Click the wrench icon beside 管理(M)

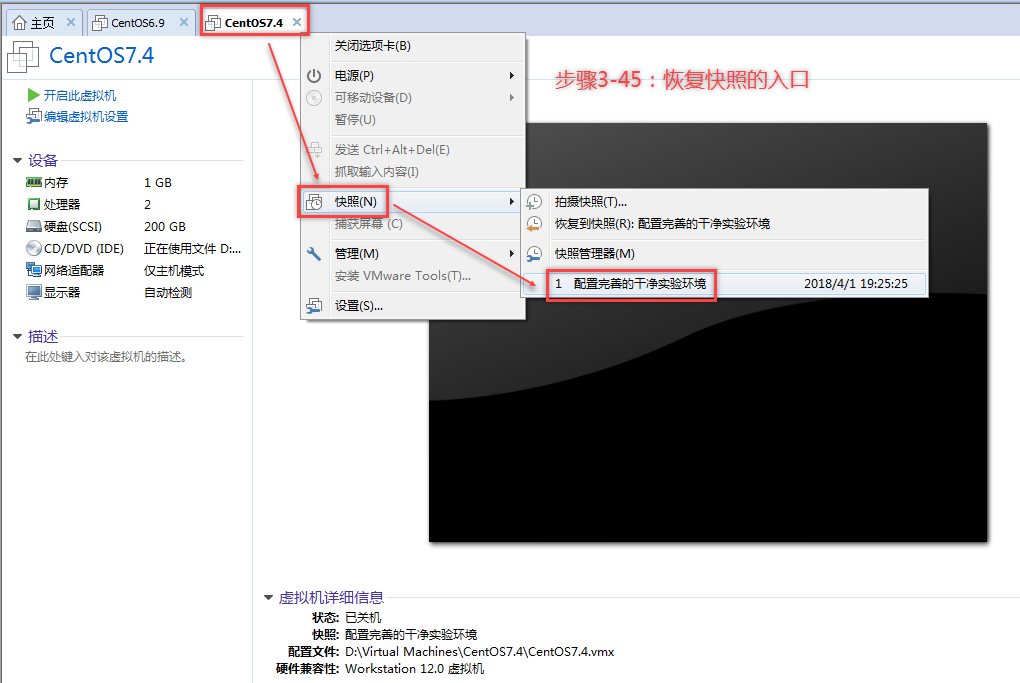(x=314, y=254)
